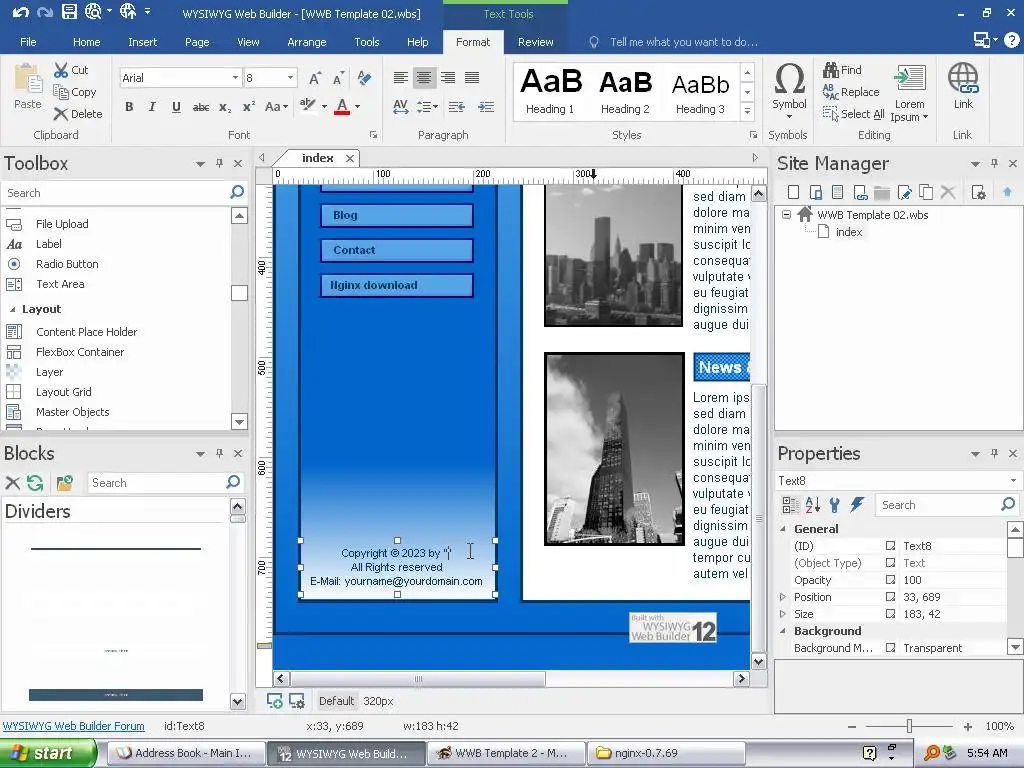
Task: Click new page icon in Site Manager
Action: (x=793, y=192)
